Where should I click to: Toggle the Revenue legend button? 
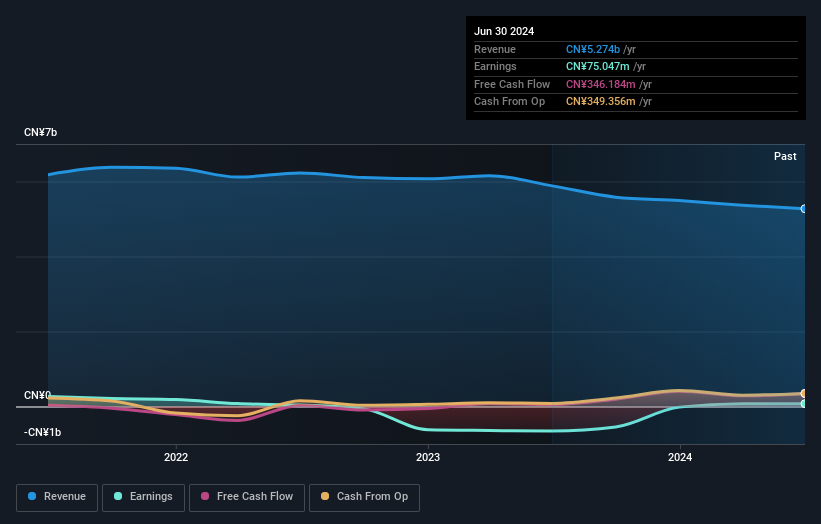(57, 497)
